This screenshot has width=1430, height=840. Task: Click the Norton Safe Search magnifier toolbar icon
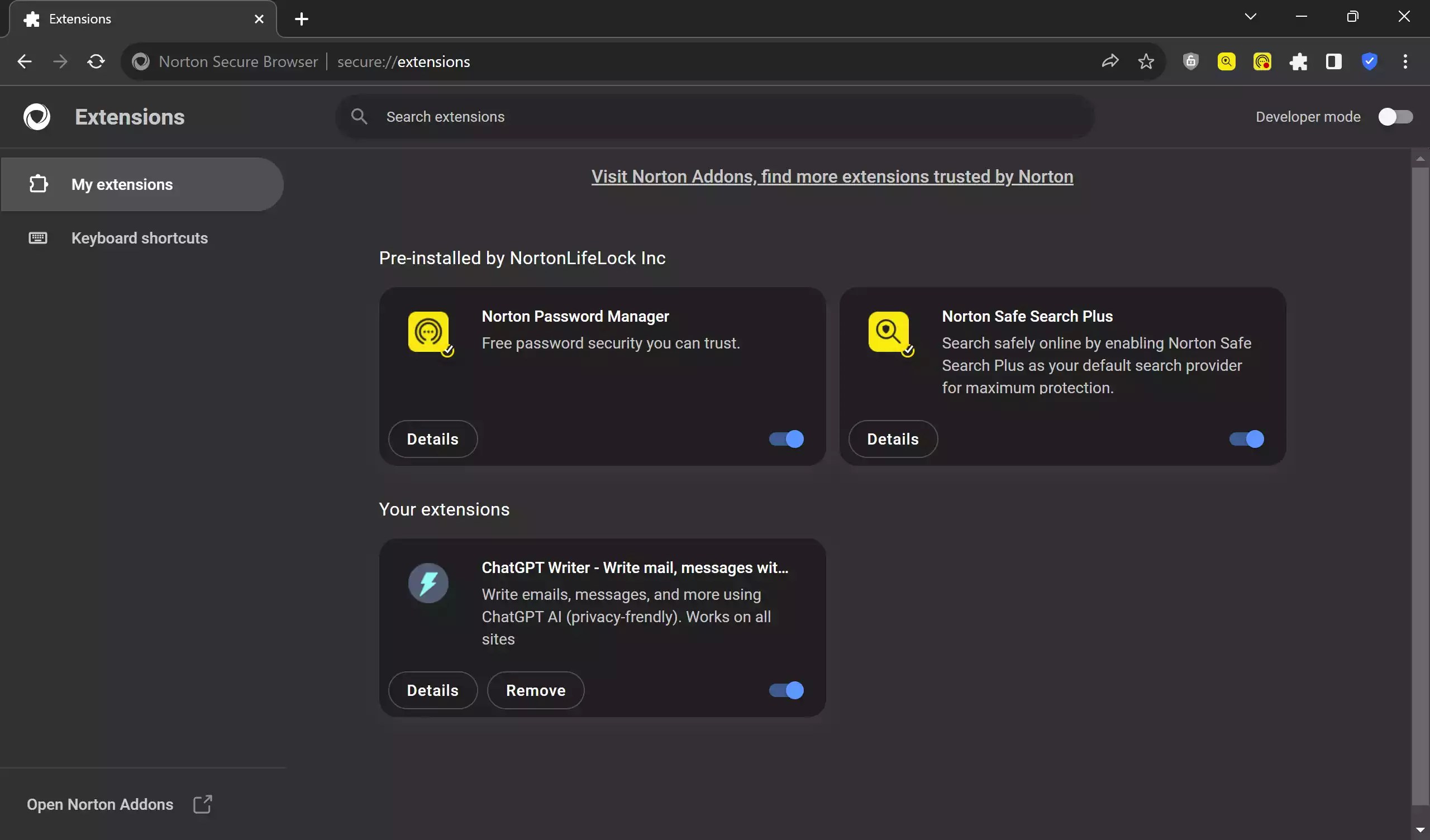coord(1226,61)
